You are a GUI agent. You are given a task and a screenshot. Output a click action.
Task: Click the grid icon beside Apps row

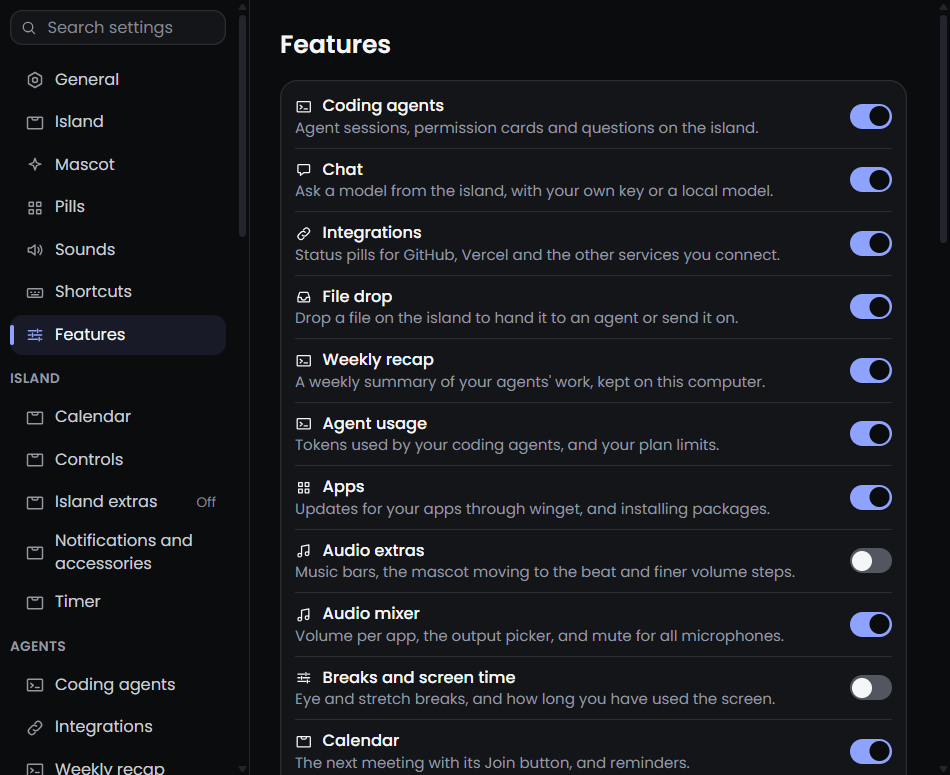(x=304, y=487)
